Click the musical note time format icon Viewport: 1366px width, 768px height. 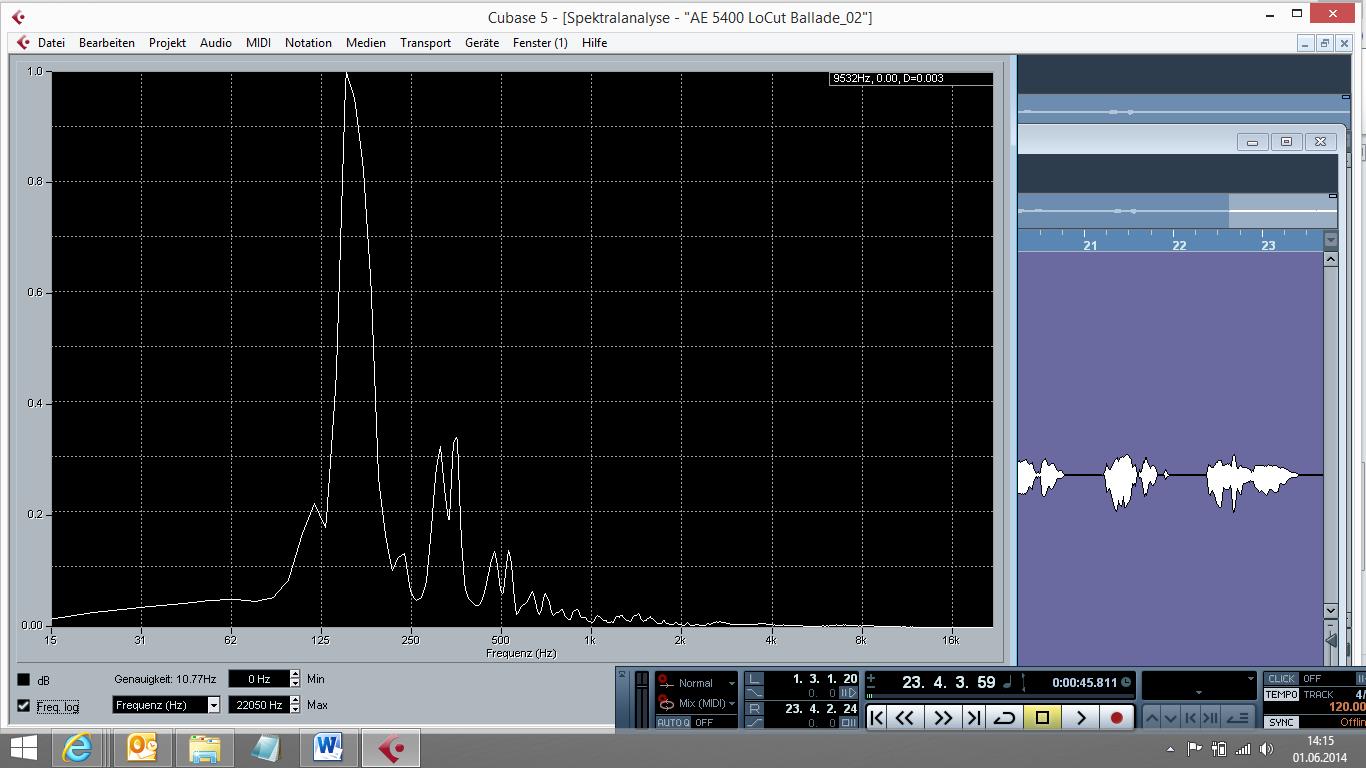(1007, 682)
